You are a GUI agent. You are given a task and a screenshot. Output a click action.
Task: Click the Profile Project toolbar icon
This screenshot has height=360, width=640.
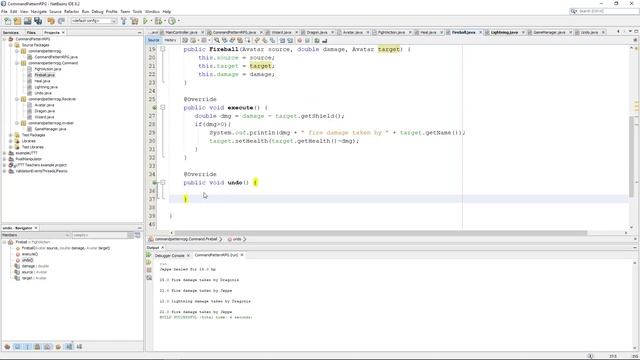point(172,21)
